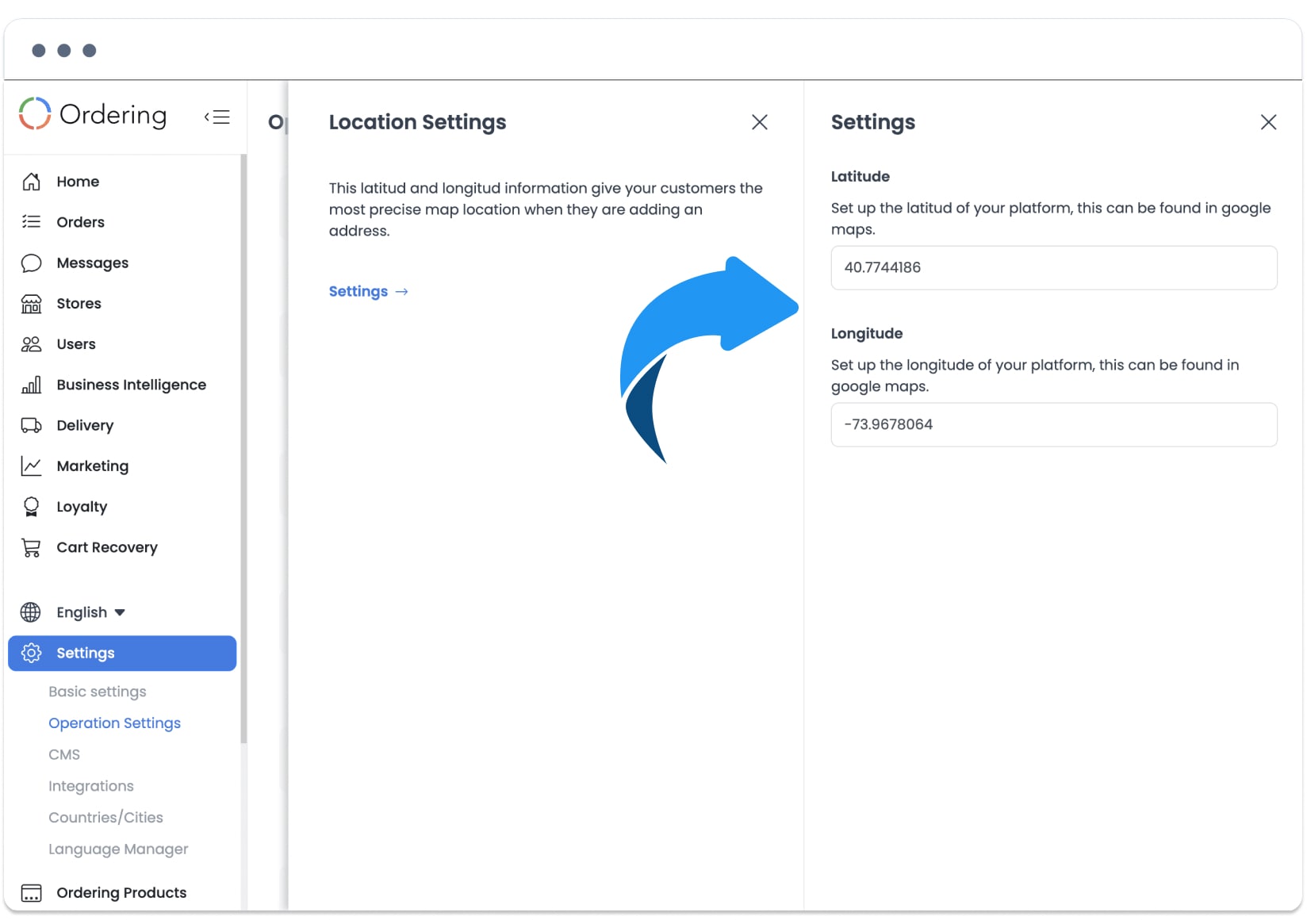Click the Ordering brand name text
1307x924 pixels.
pos(113,115)
